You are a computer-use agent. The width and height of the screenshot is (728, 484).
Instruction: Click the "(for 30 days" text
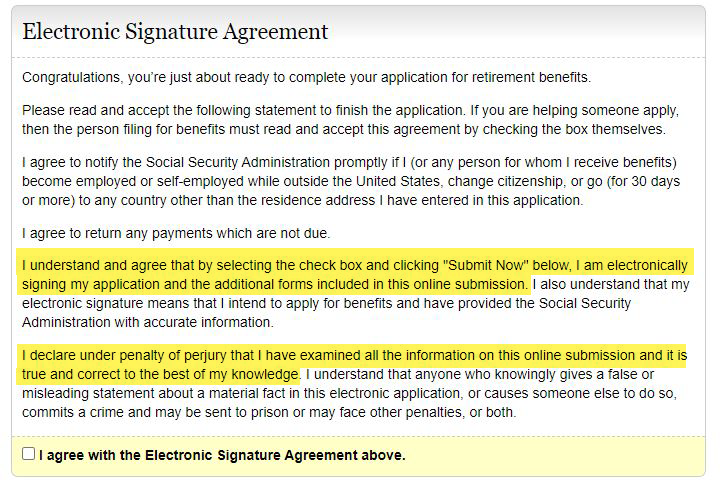tap(644, 181)
